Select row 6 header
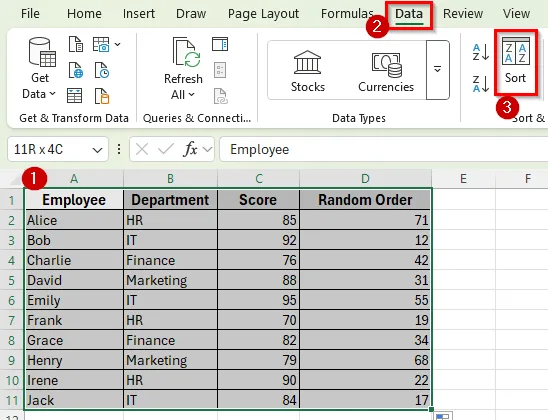Viewport: 548px width, 420px height. point(12,300)
